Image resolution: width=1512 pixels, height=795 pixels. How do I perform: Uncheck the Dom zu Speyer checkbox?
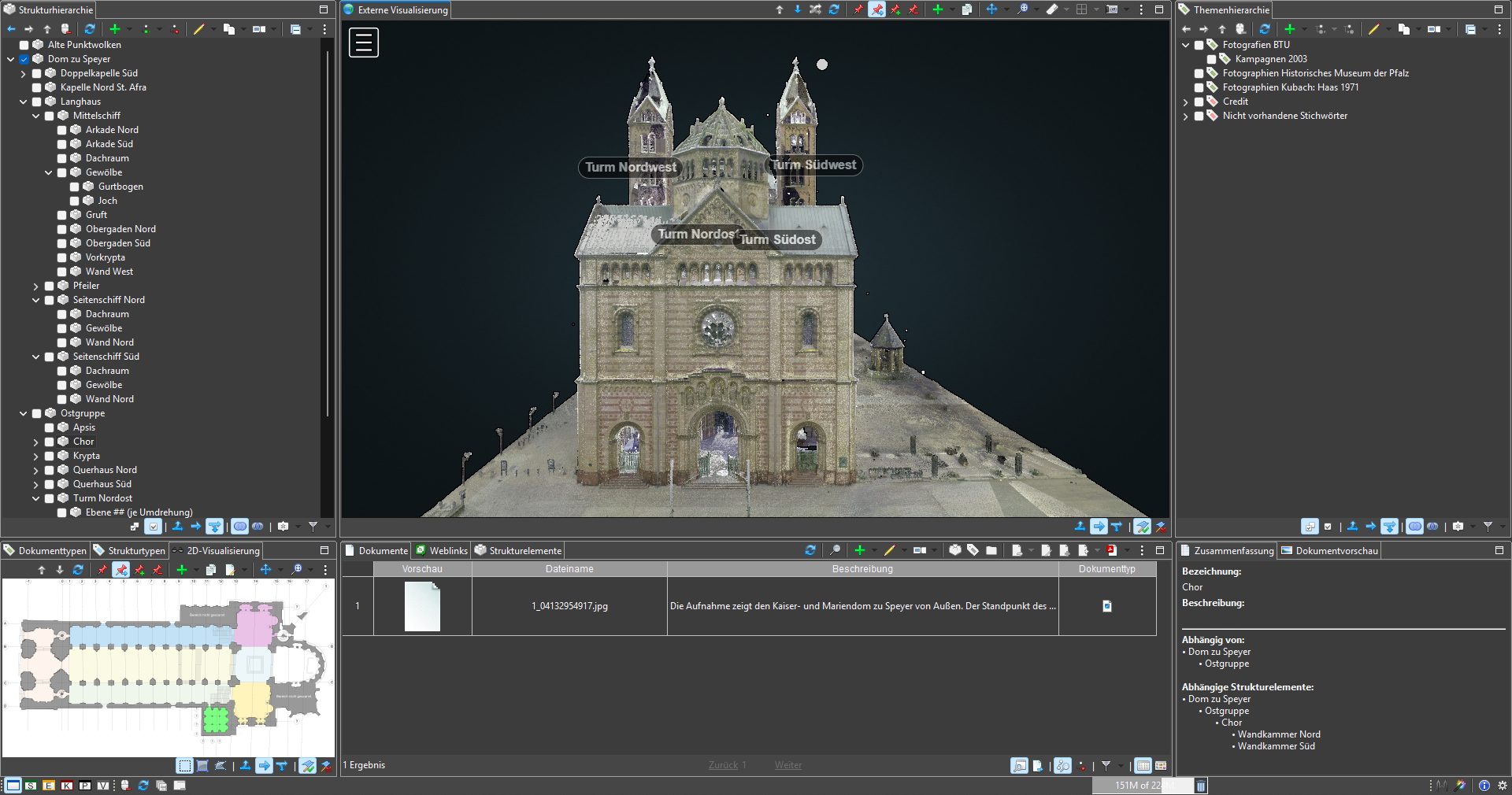click(24, 59)
